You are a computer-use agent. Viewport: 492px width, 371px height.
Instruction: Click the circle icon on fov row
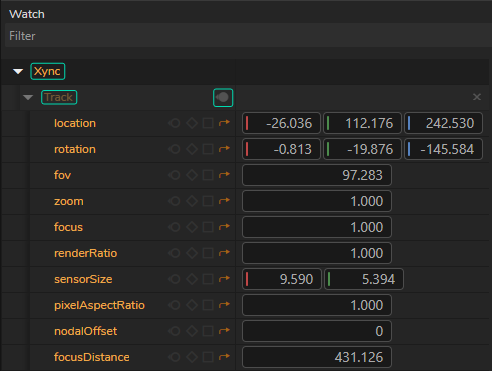click(174, 175)
